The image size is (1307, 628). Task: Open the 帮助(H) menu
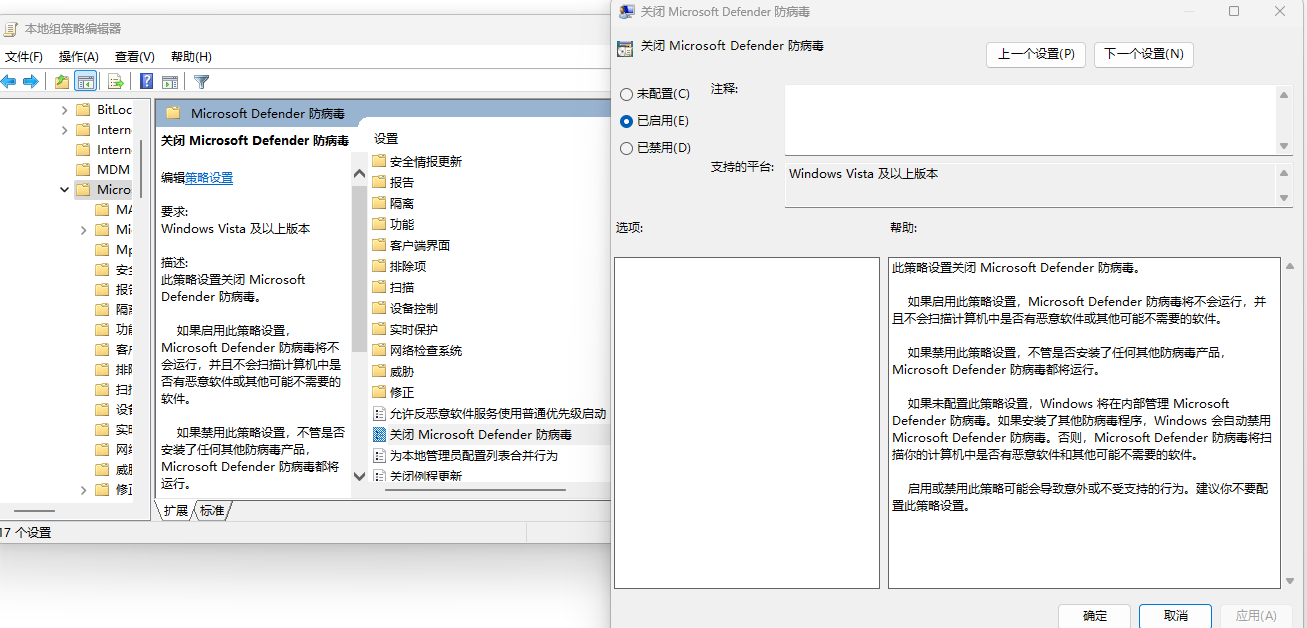coord(191,57)
